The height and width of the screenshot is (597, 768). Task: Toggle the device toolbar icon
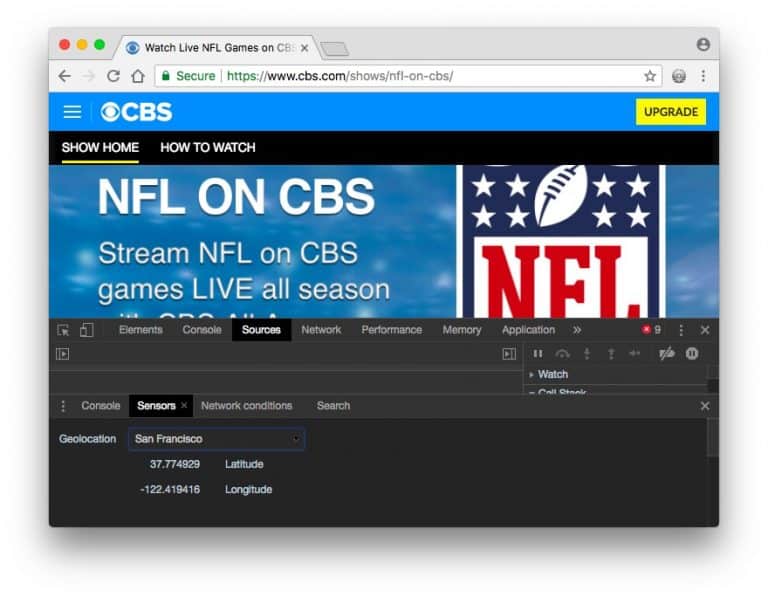coord(86,330)
